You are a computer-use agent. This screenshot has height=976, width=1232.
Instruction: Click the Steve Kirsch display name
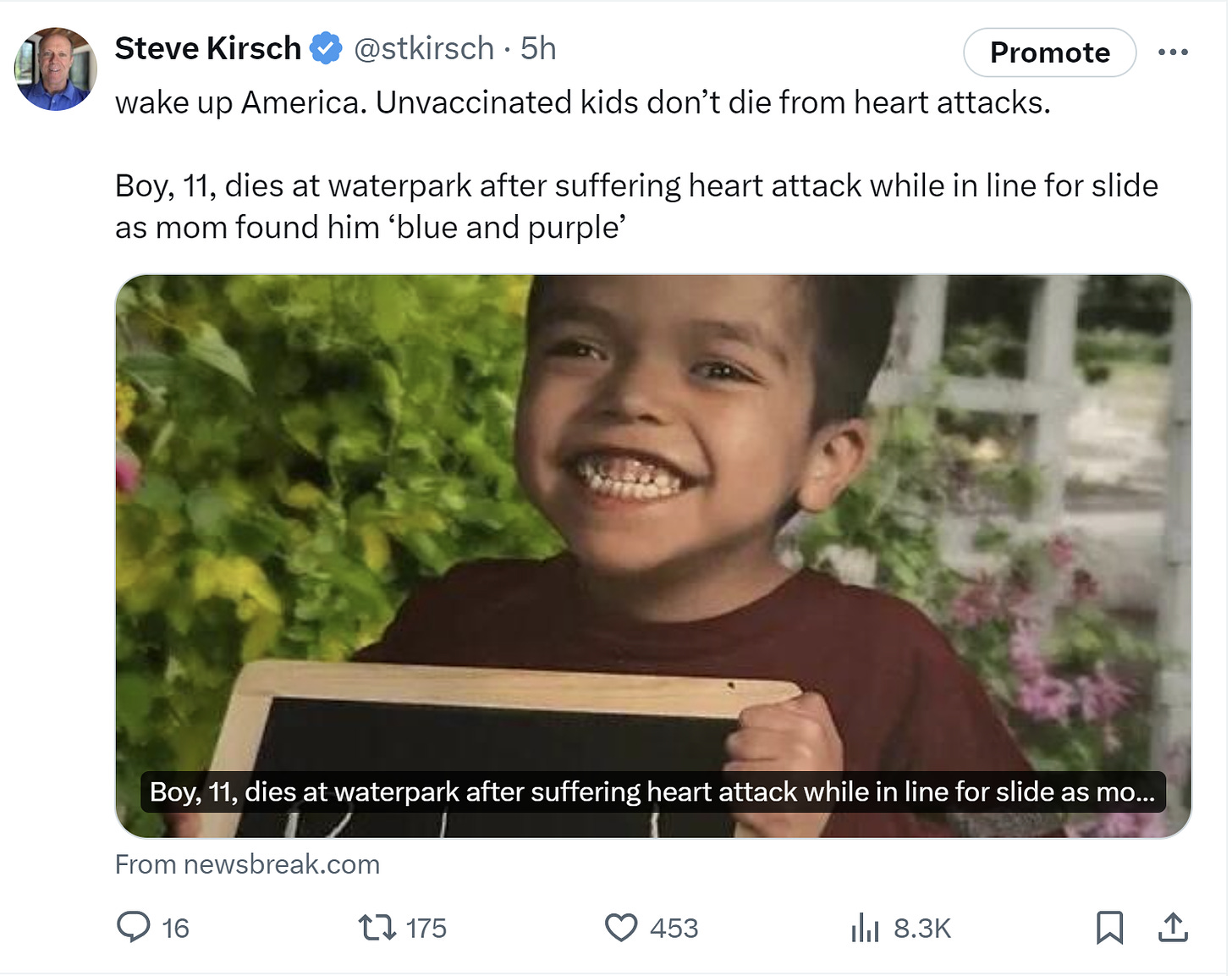[208, 49]
